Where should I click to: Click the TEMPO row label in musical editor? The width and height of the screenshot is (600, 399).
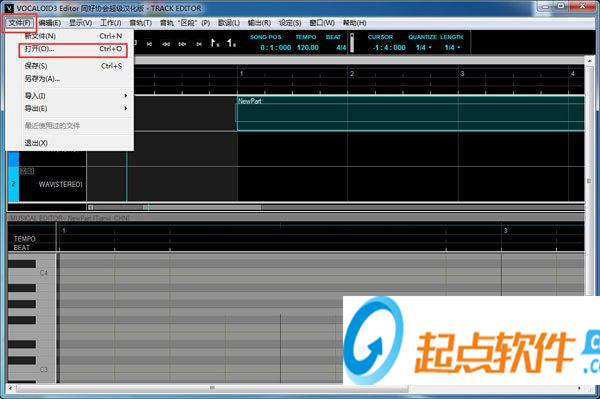(24, 239)
